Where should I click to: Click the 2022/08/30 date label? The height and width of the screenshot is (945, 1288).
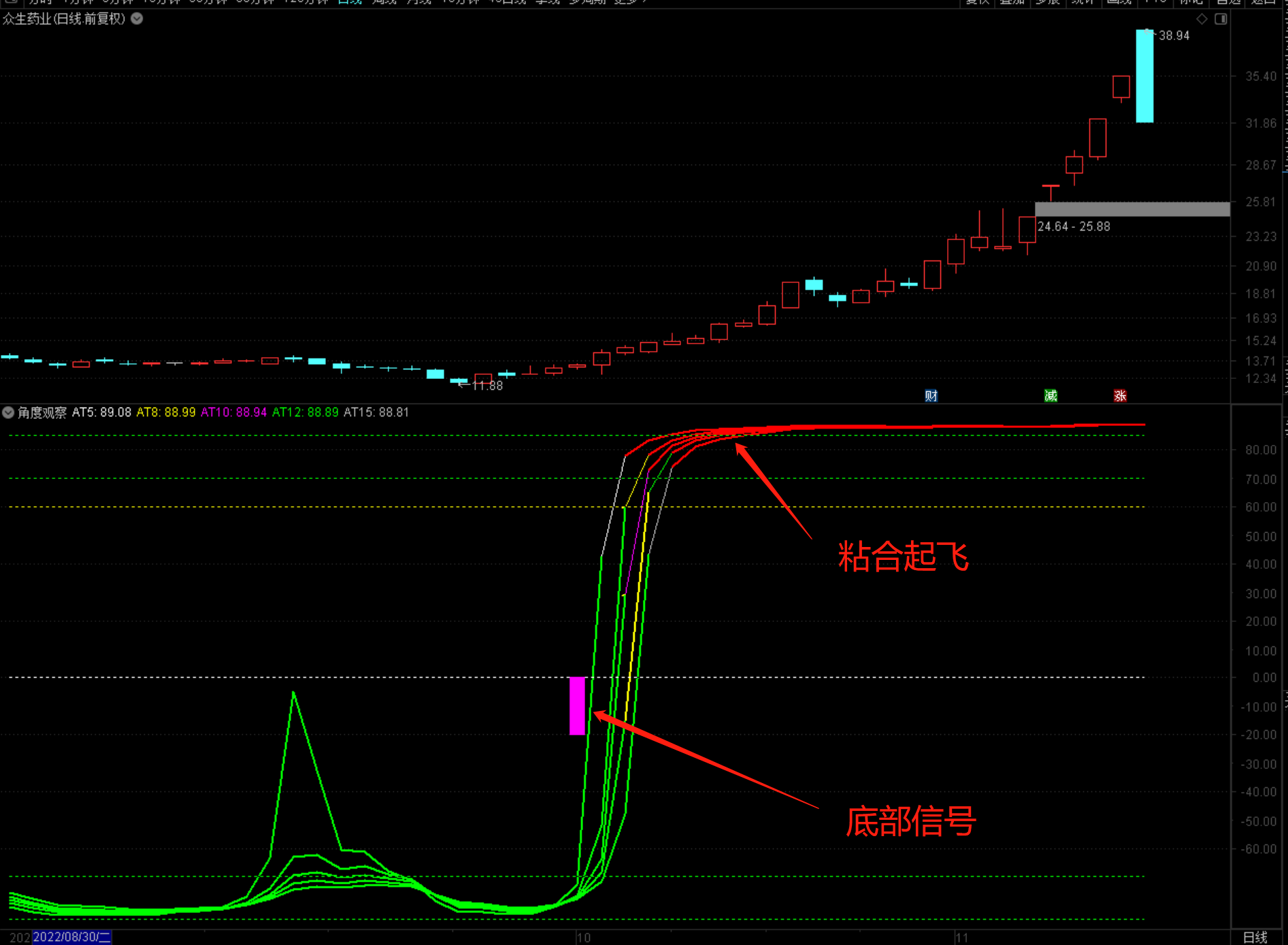tap(71, 937)
